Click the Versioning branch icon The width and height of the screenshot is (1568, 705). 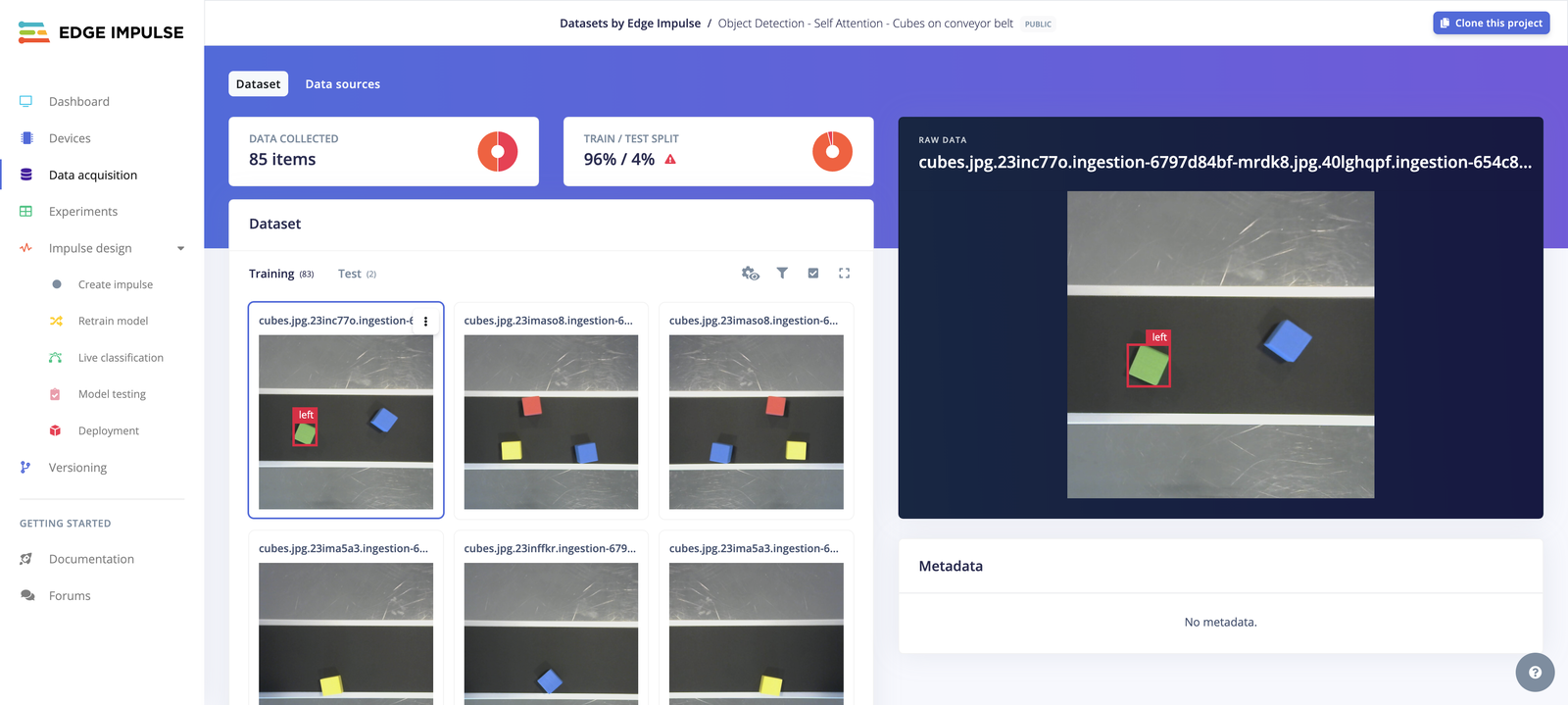(25, 468)
